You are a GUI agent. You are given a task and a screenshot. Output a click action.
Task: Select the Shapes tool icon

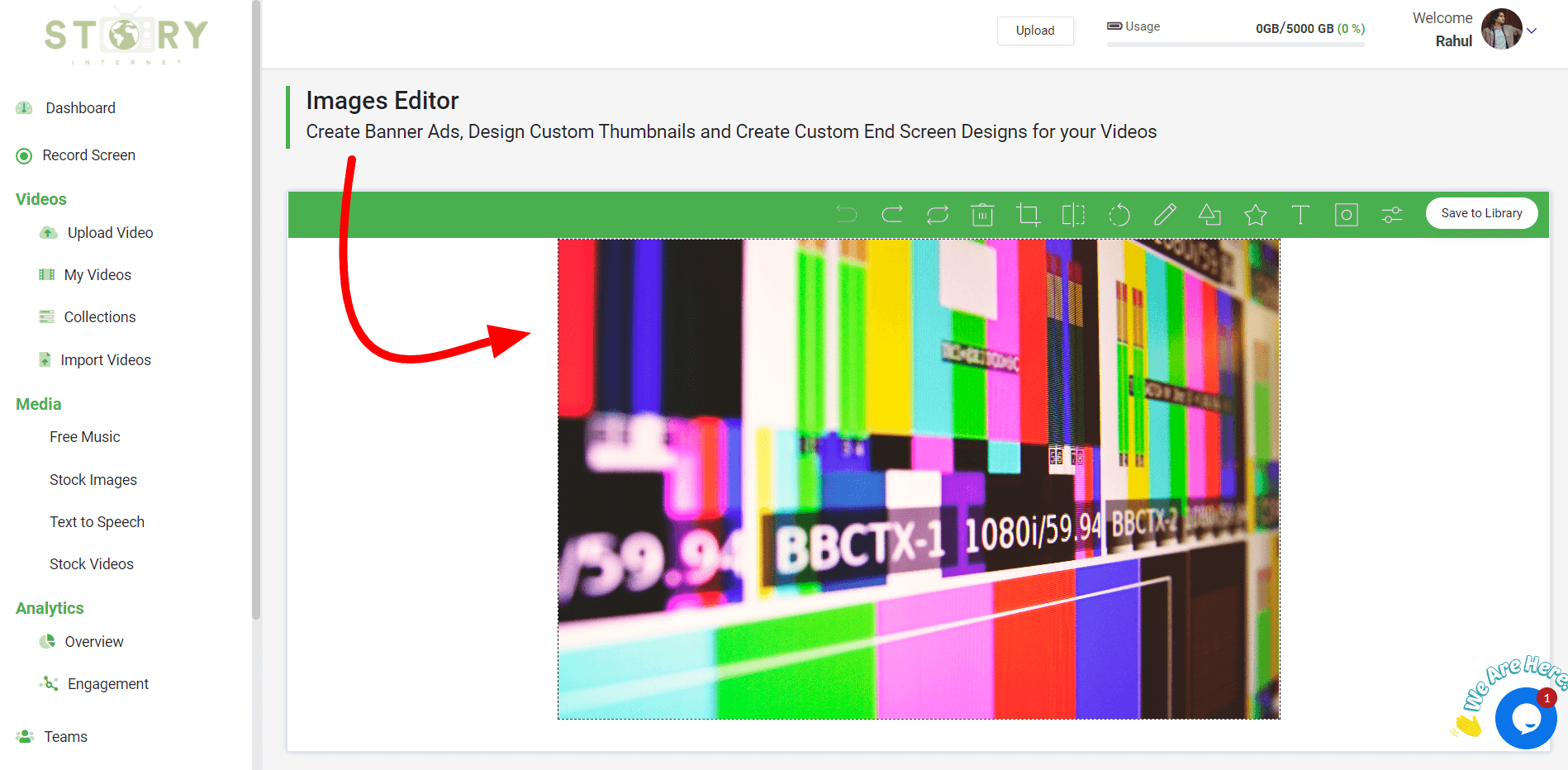pyautogui.click(x=1209, y=215)
